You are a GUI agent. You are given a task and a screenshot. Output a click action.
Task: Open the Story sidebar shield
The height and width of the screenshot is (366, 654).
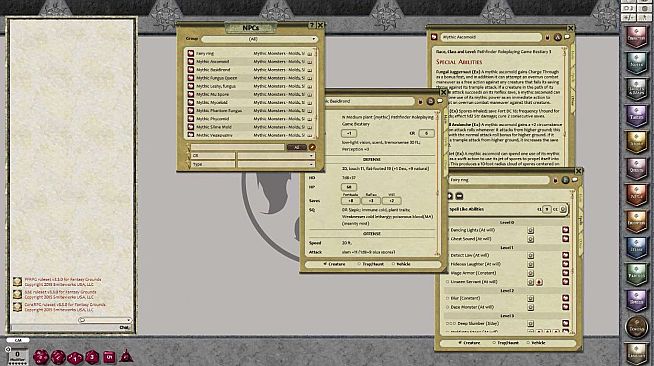point(636,143)
